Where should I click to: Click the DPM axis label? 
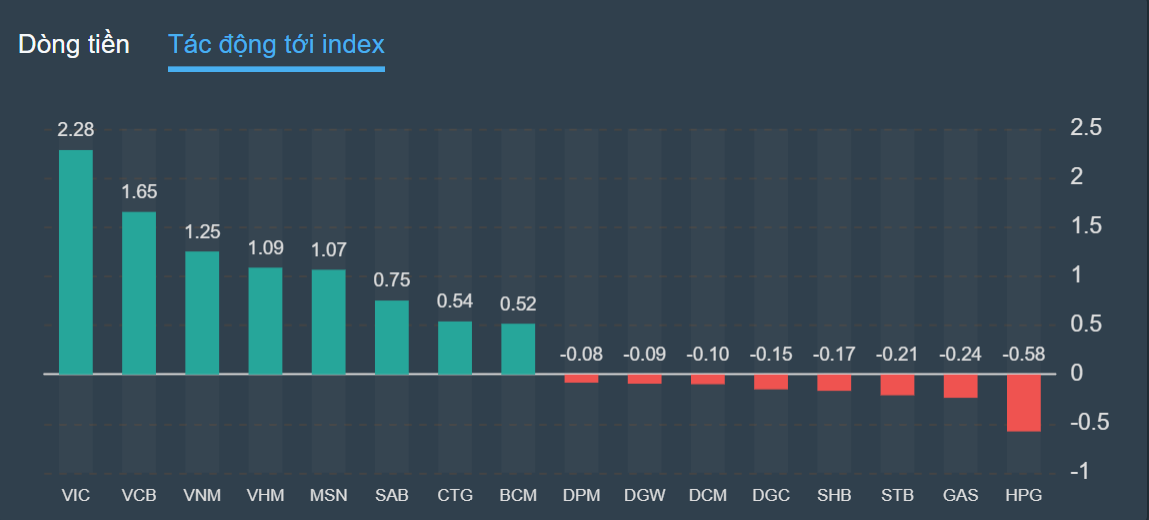(581, 495)
